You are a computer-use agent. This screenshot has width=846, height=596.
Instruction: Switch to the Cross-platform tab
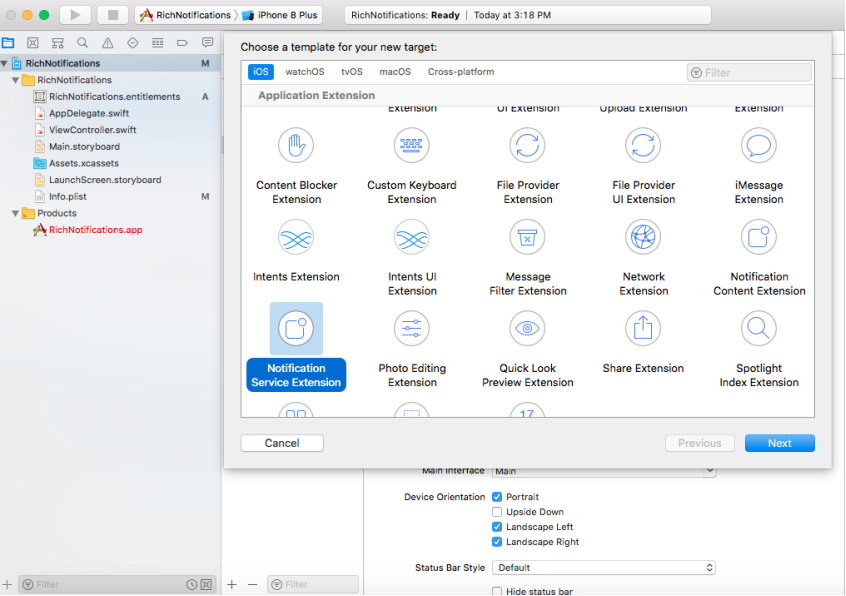[461, 72]
